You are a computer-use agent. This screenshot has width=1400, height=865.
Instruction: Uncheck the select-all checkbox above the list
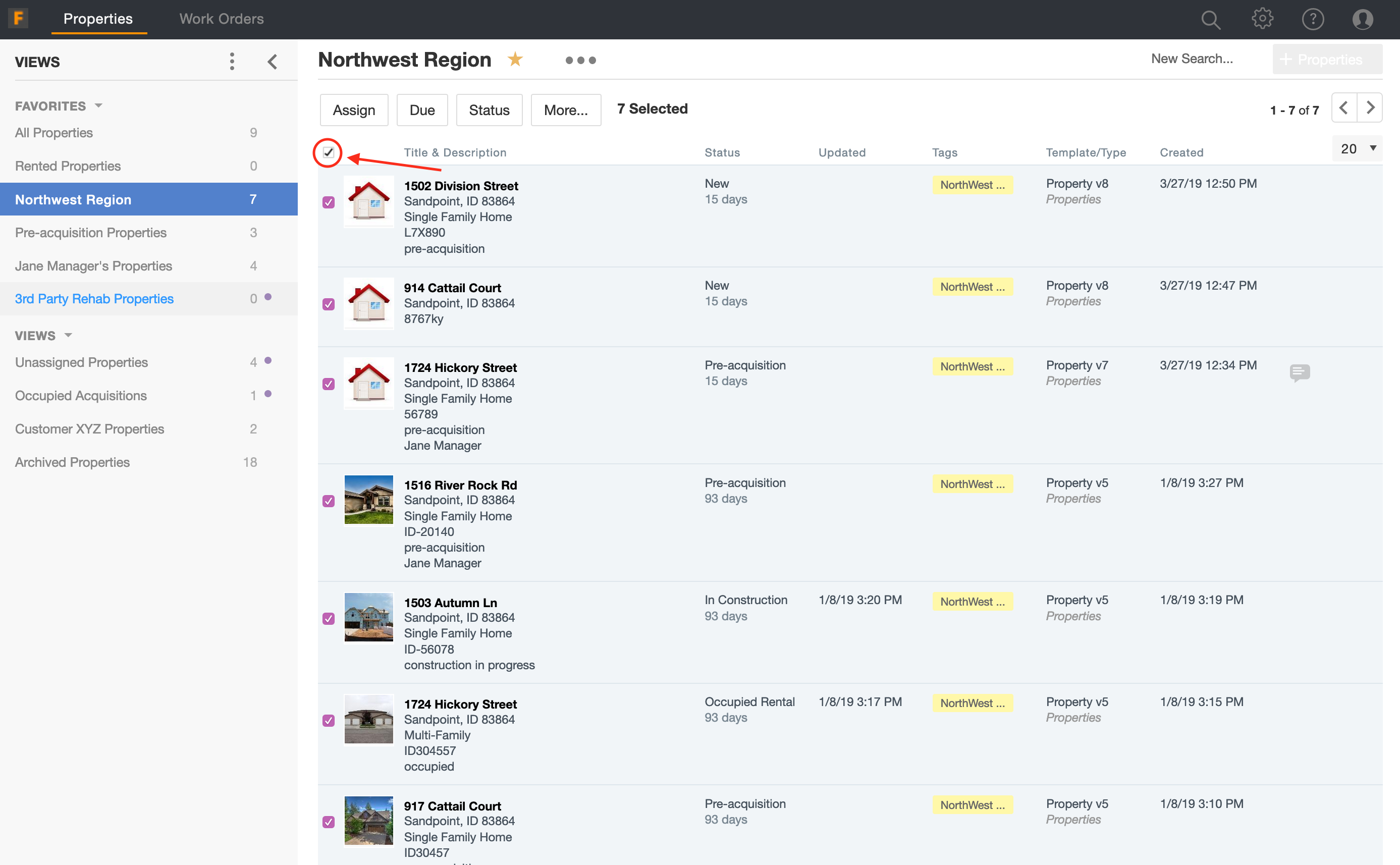pos(329,153)
